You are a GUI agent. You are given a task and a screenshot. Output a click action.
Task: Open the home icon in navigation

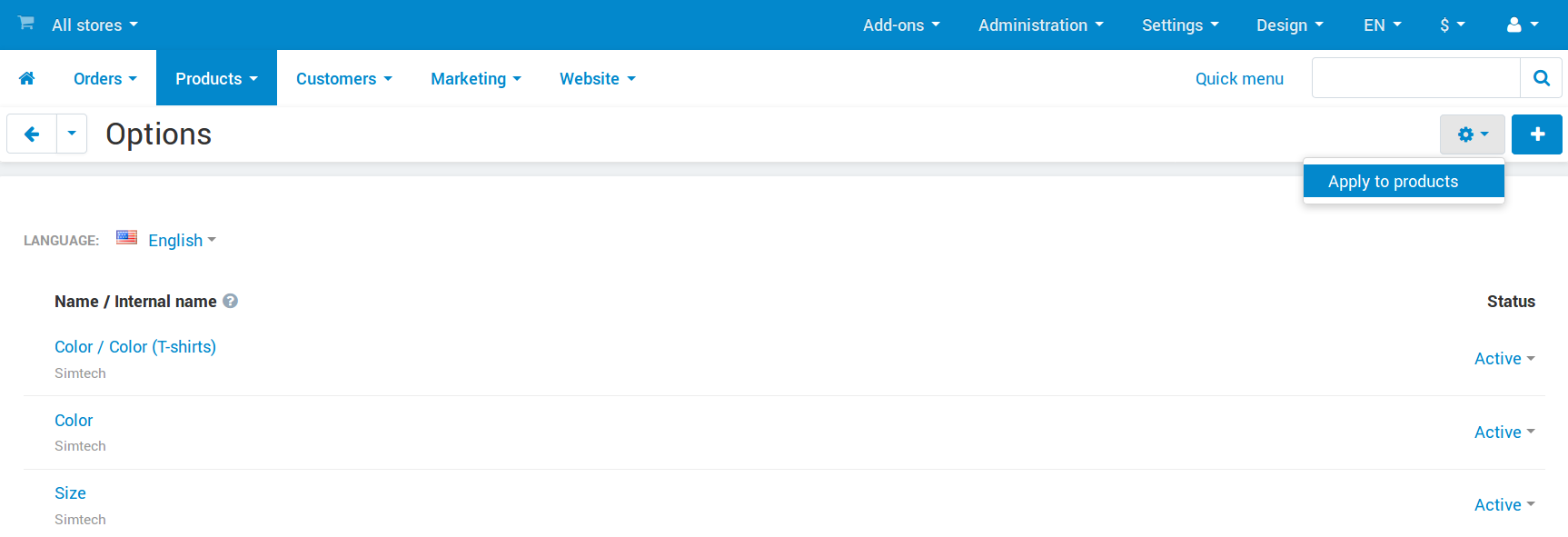tap(27, 78)
